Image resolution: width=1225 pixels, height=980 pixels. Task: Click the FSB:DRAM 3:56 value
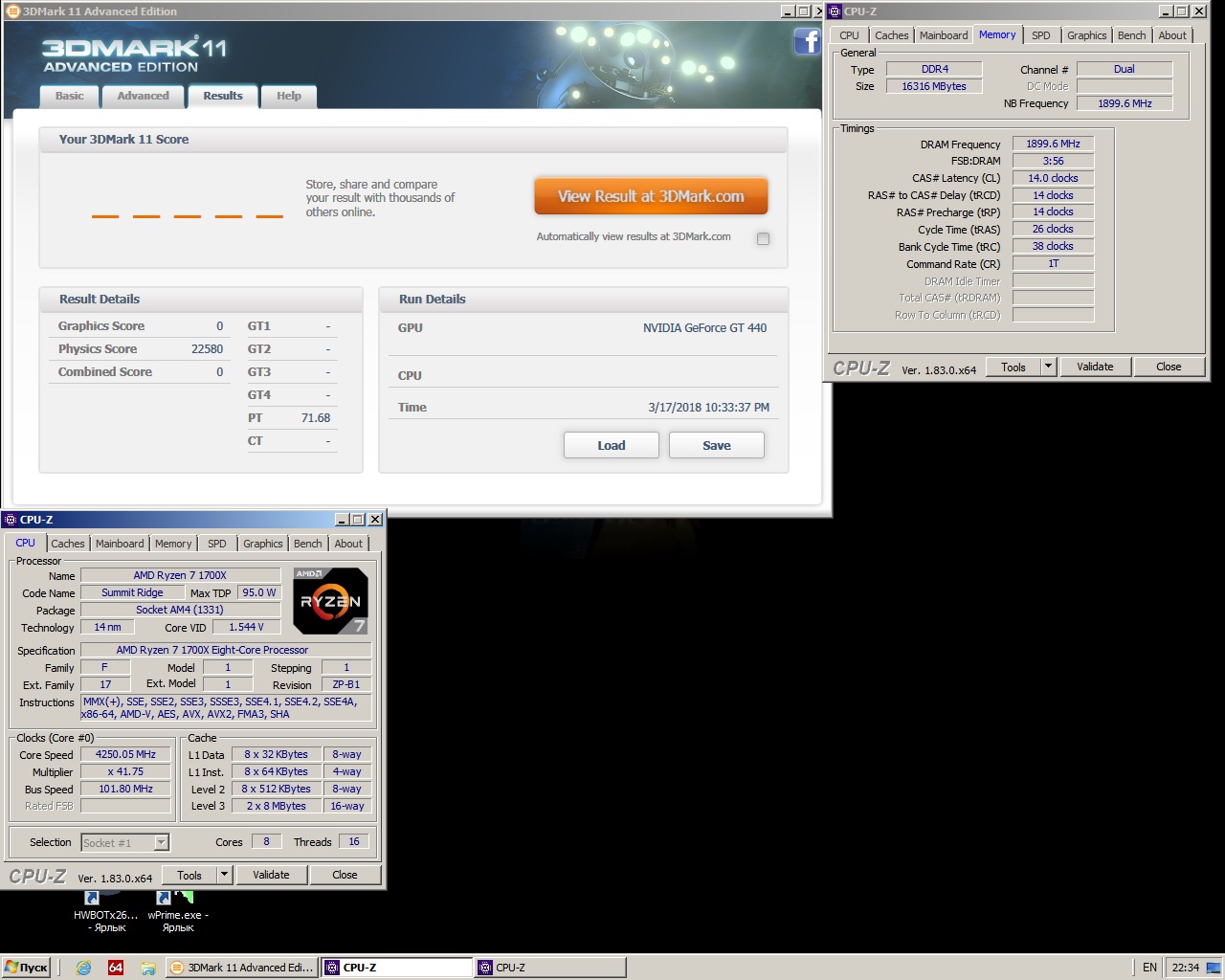click(1053, 161)
